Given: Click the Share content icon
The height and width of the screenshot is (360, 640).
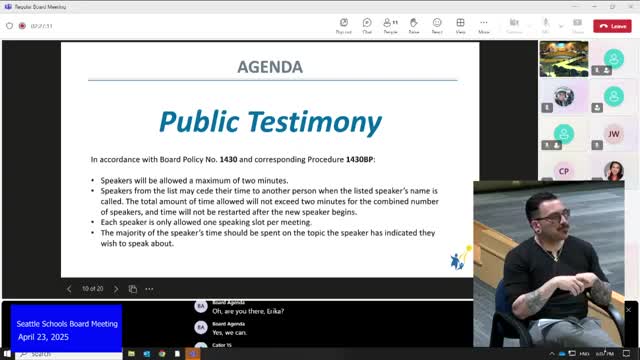Looking at the screenshot, I should coord(578,26).
